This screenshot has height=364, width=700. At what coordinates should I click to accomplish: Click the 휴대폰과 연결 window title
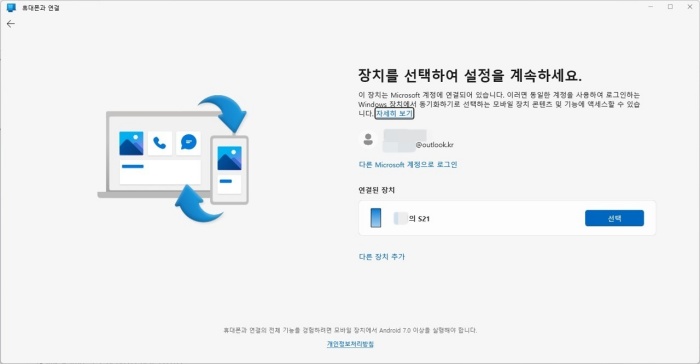41,8
